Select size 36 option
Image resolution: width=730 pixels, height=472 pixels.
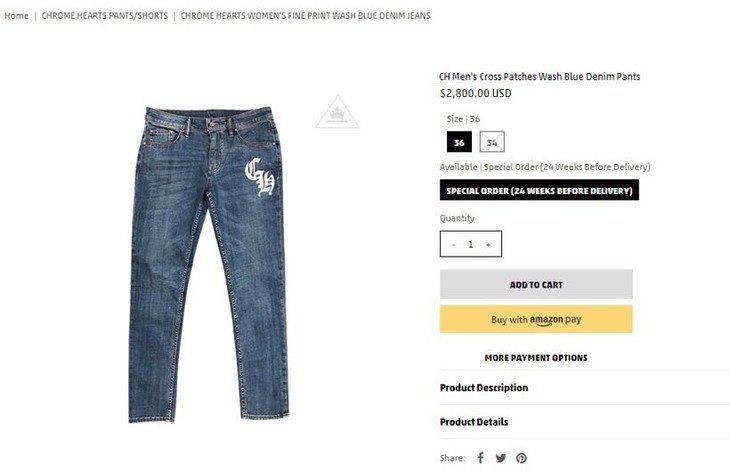point(459,142)
